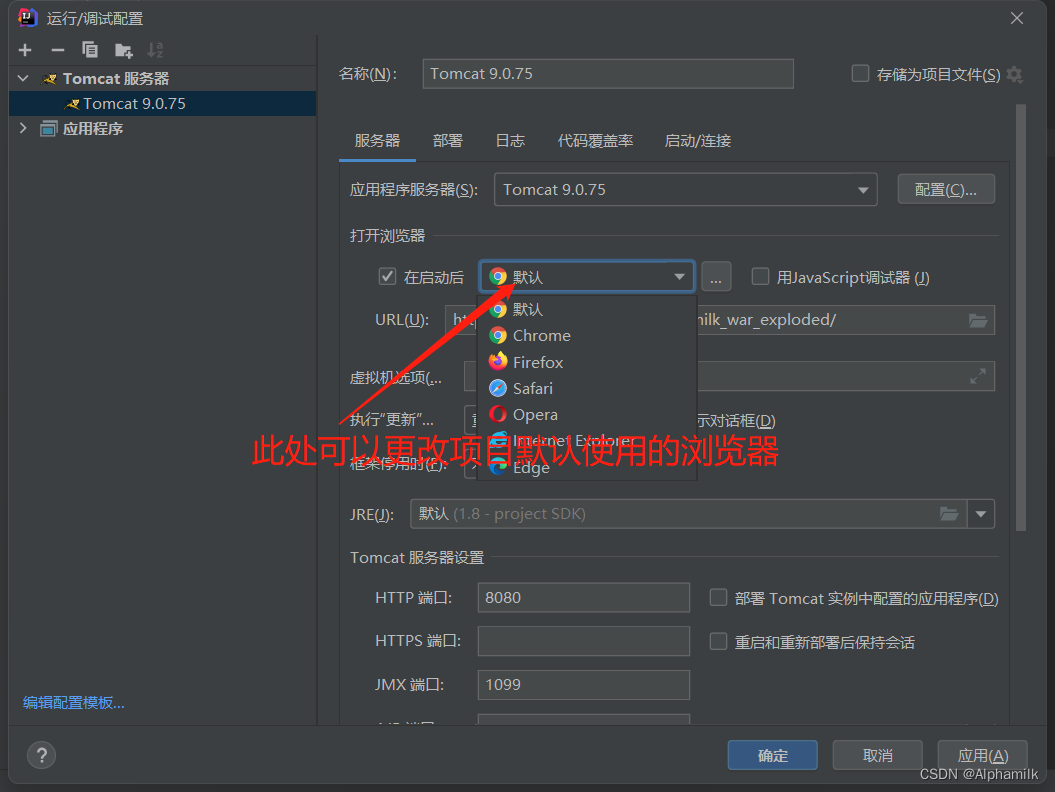Remove selected configuration with minus icon
Image resolution: width=1055 pixels, height=792 pixels.
58,50
